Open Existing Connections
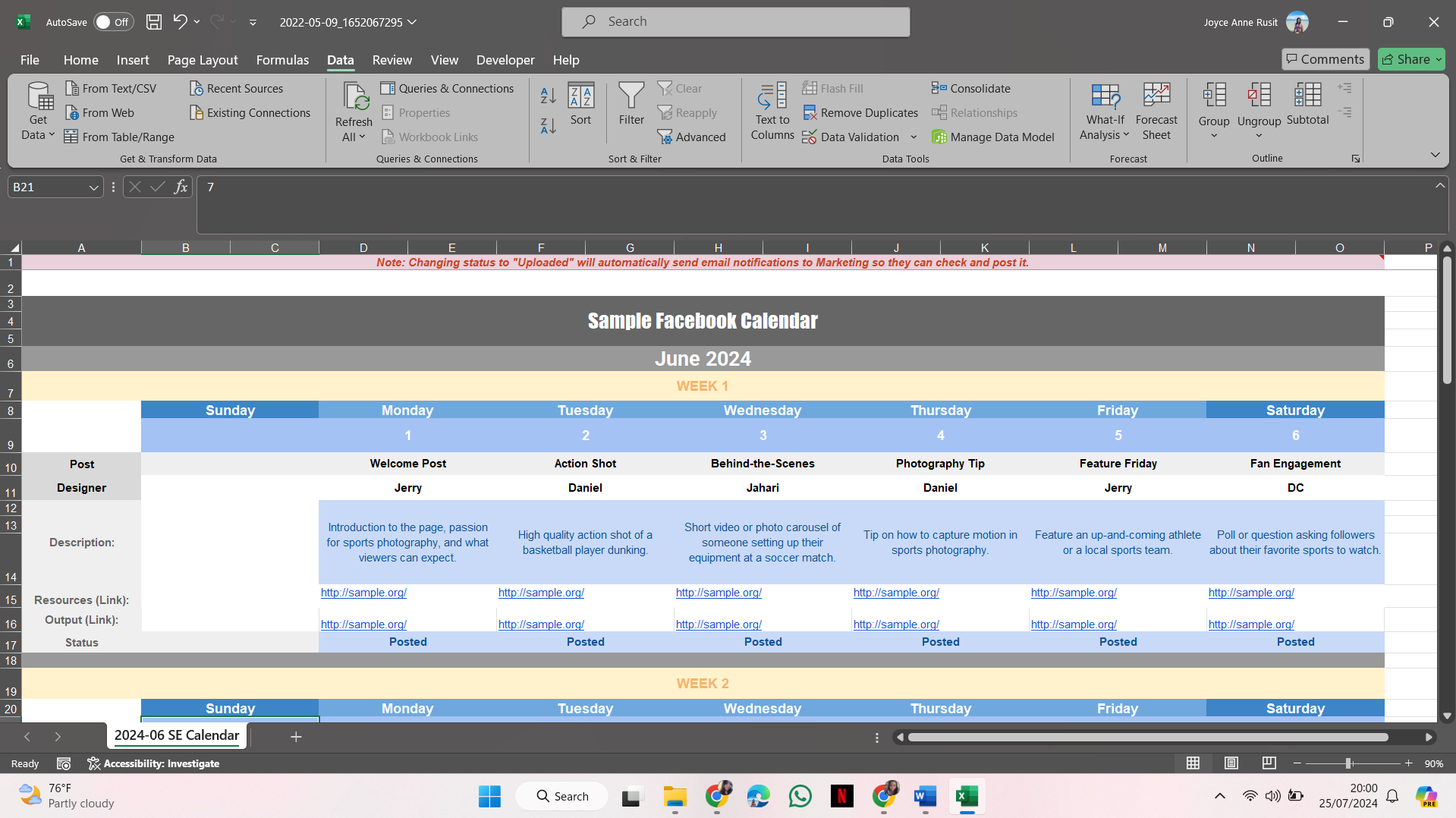 click(250, 113)
